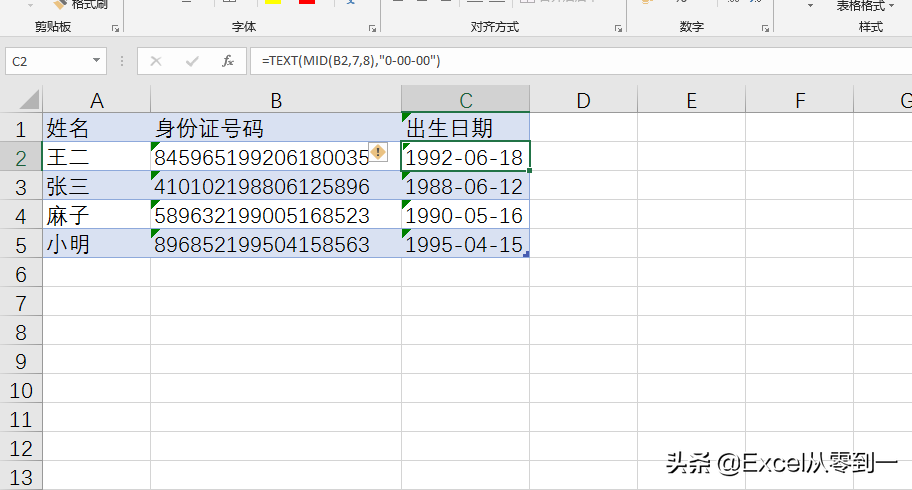Click the red font color swatch
Viewport: 912px width, 490px height.
tap(307, 2)
